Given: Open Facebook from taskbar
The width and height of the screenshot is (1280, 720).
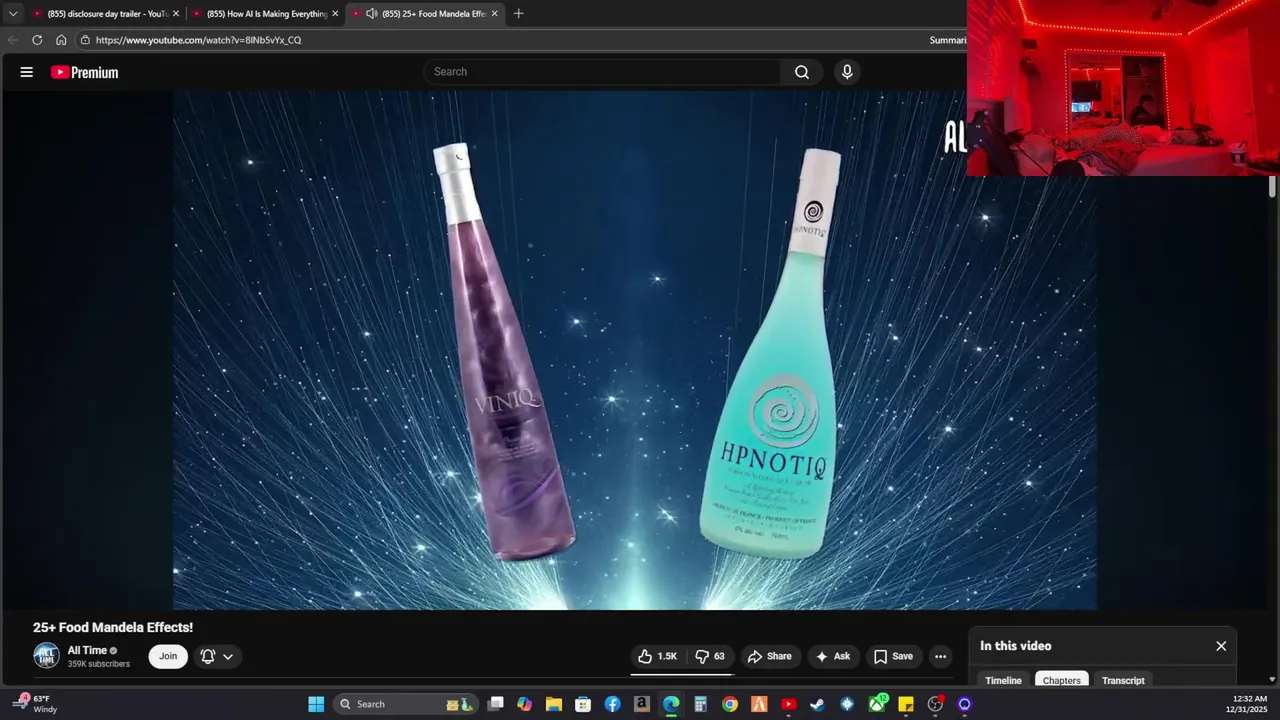Looking at the screenshot, I should [613, 704].
